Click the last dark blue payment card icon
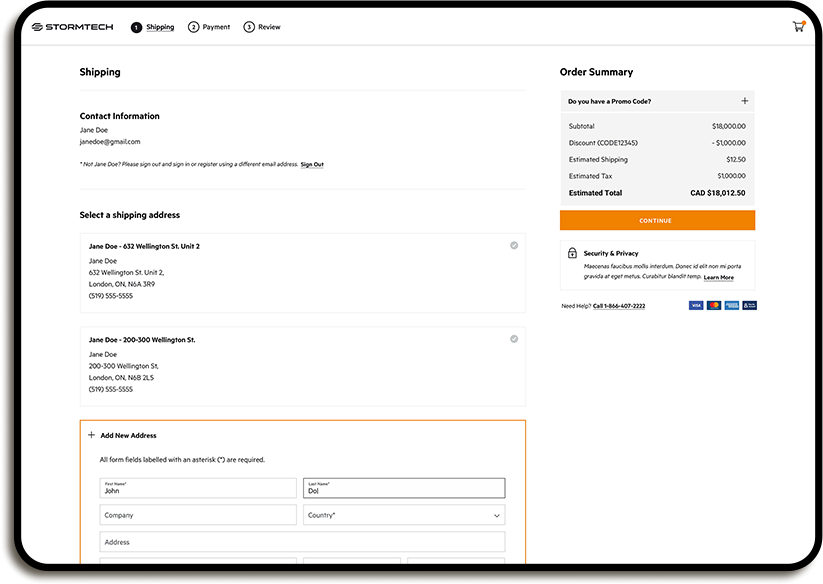The width and height of the screenshot is (823, 584). pos(750,305)
